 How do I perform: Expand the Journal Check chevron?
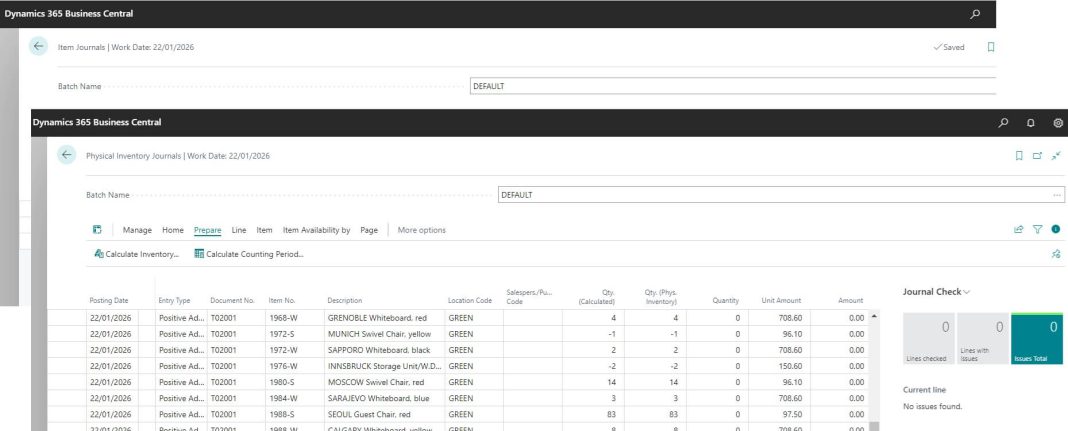coord(967,291)
